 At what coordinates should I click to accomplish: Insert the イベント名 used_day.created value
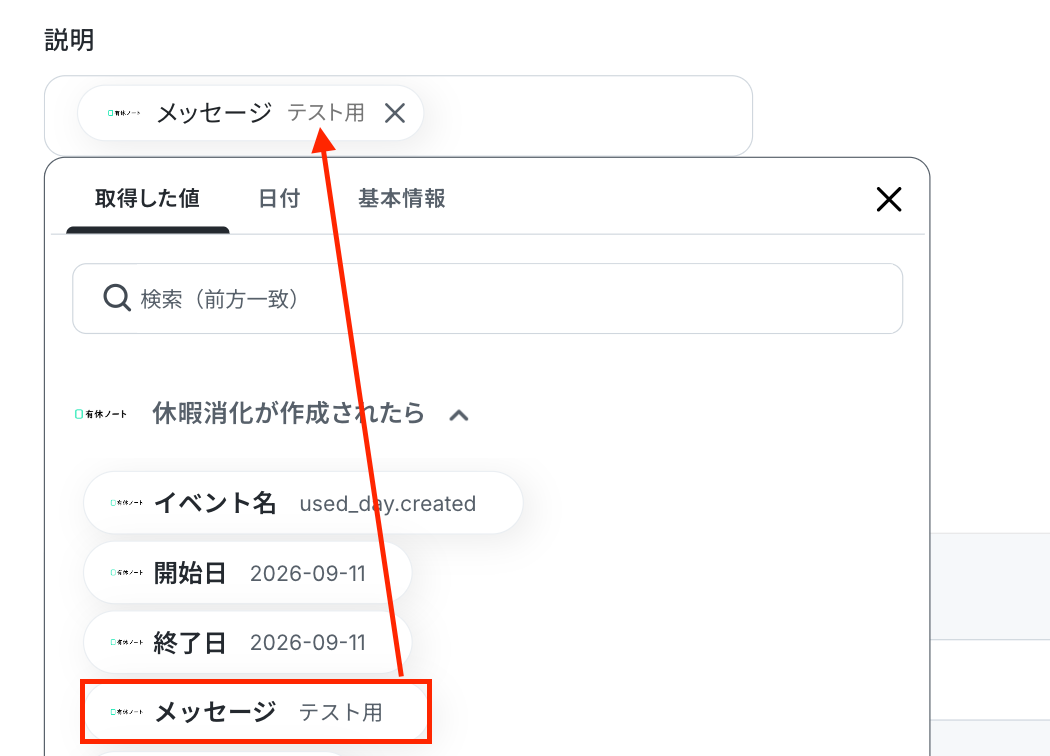303,502
